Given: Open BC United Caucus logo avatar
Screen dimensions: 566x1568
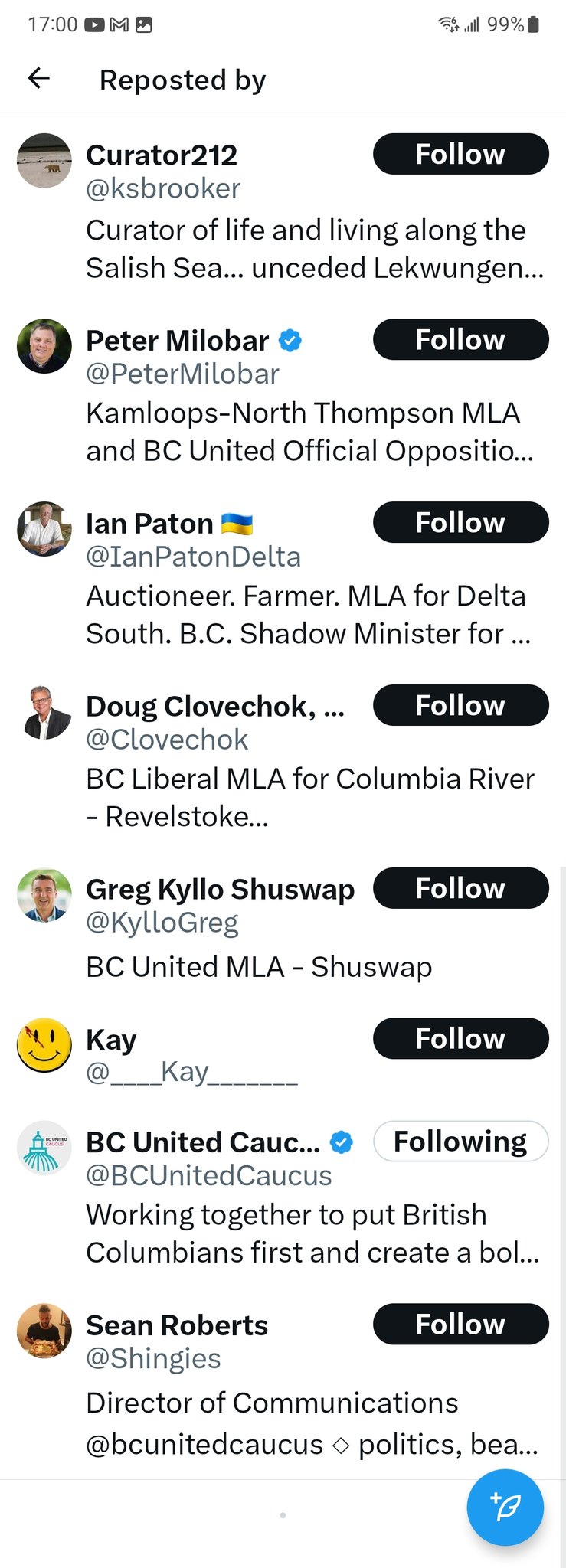Looking at the screenshot, I should click(x=44, y=1148).
